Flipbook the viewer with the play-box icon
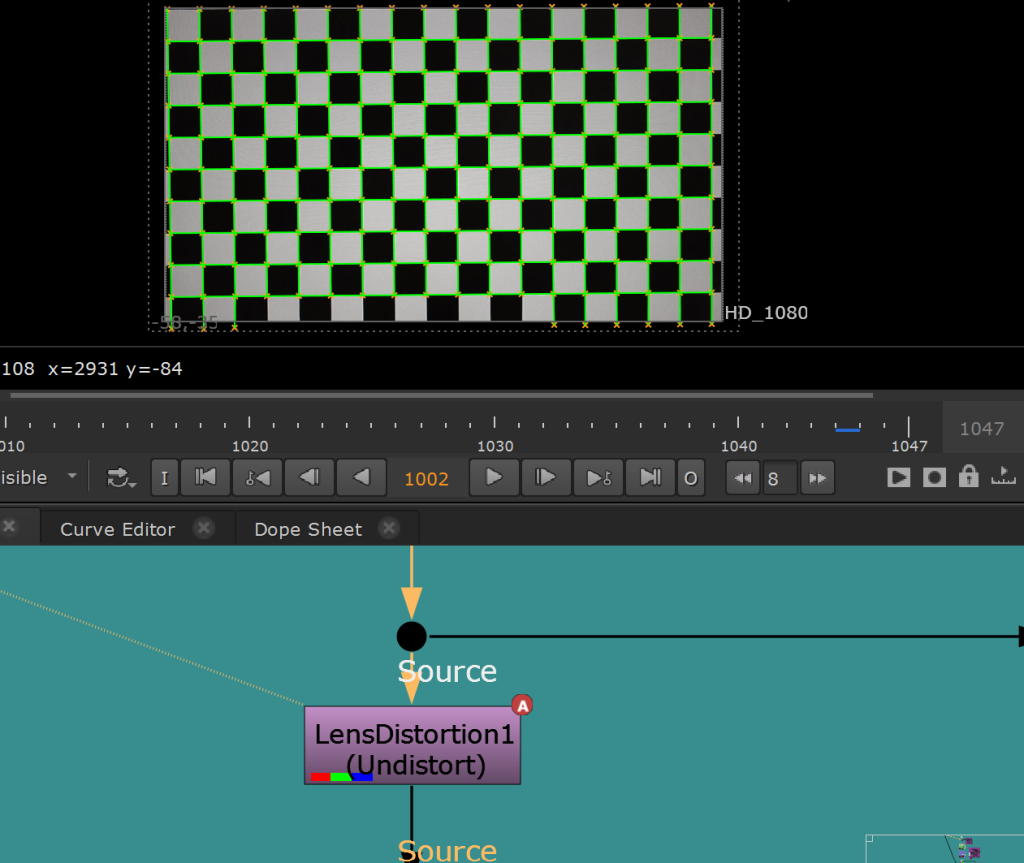 click(899, 478)
